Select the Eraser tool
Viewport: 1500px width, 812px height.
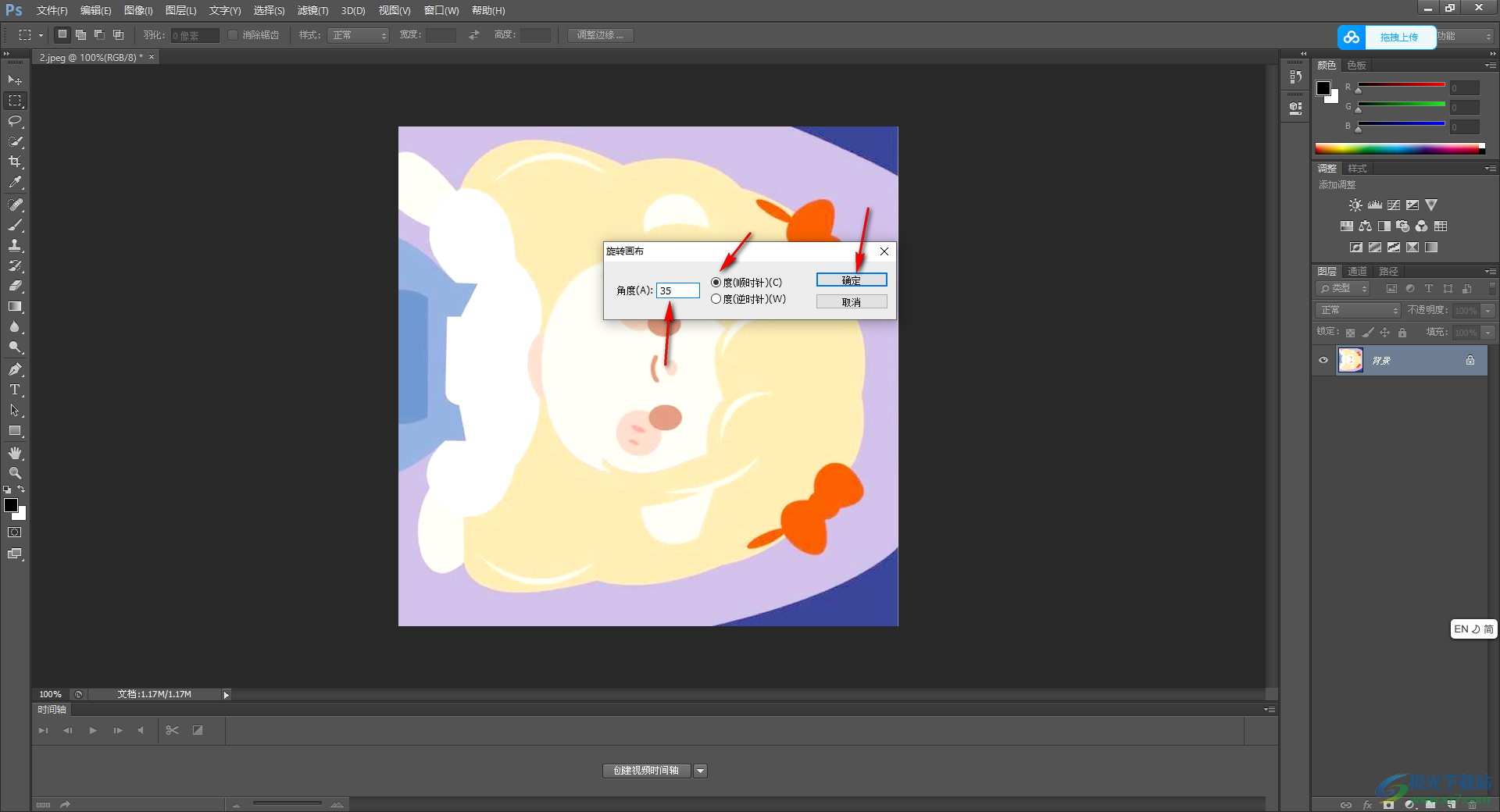(15, 286)
